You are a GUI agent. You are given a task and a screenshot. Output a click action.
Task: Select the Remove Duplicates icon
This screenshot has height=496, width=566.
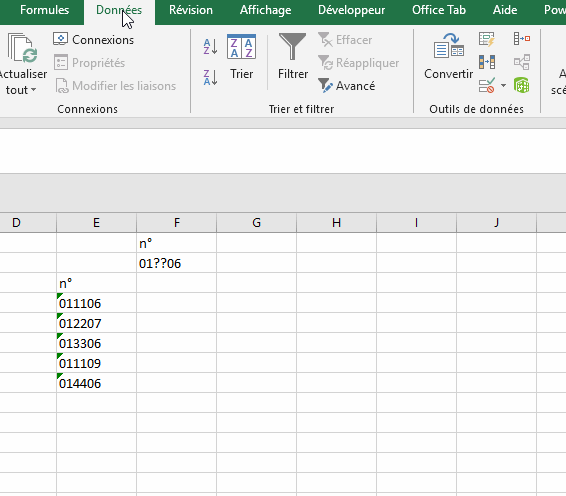point(487,62)
